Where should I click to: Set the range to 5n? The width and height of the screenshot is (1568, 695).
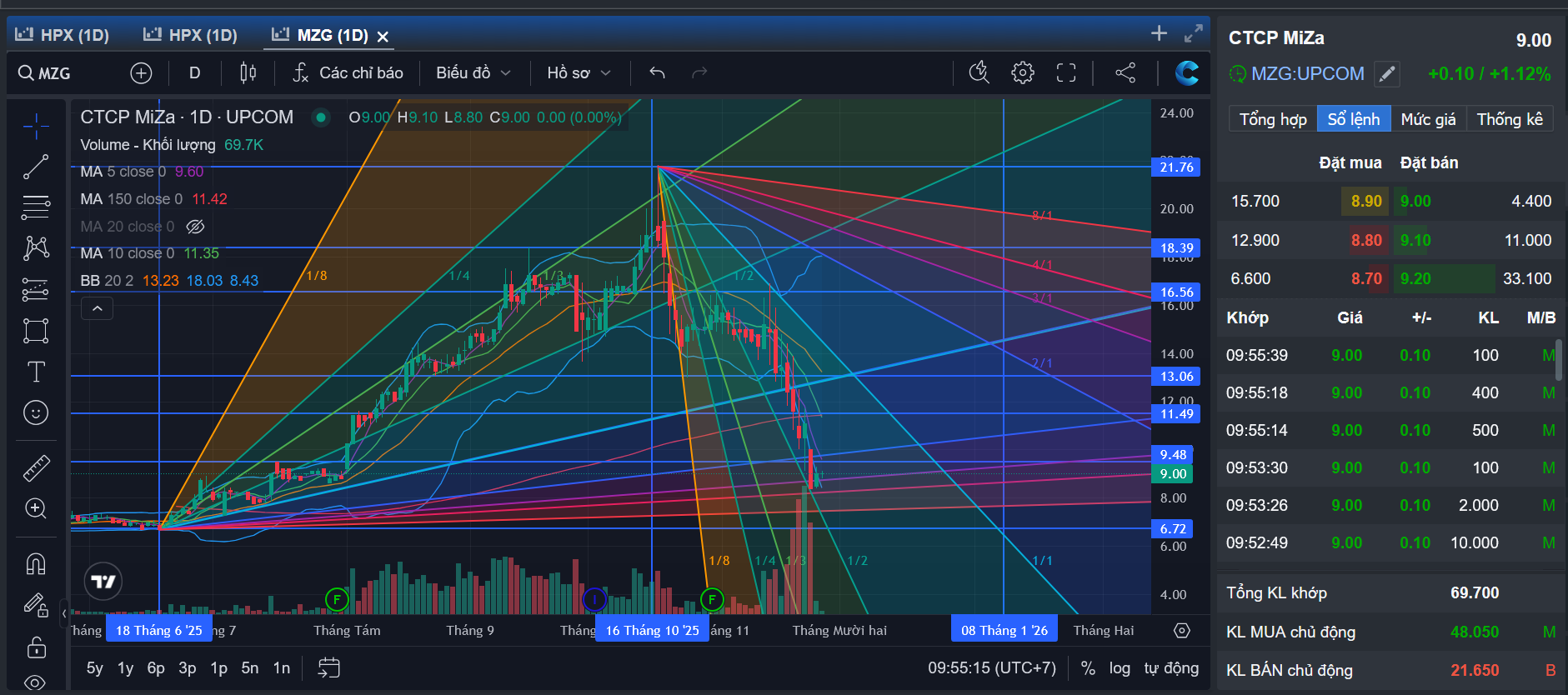point(250,668)
